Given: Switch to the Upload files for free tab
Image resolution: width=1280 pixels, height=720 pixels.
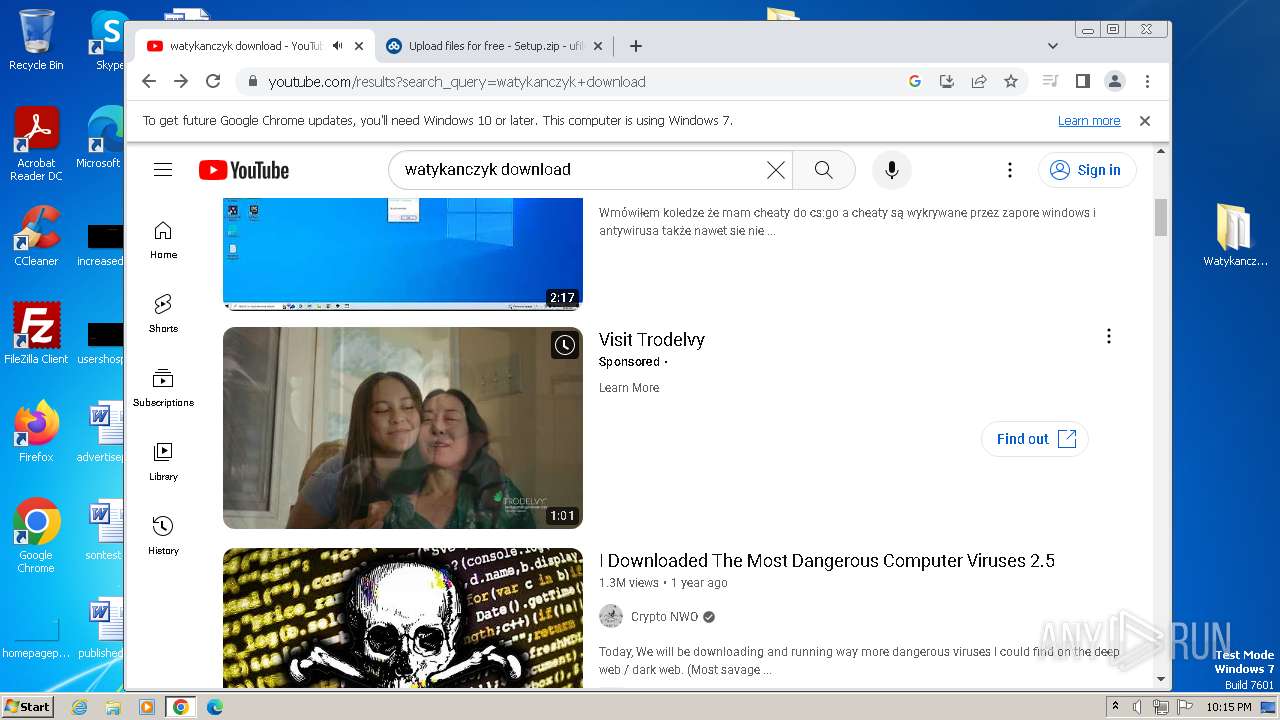Looking at the screenshot, I should pyautogui.click(x=495, y=46).
